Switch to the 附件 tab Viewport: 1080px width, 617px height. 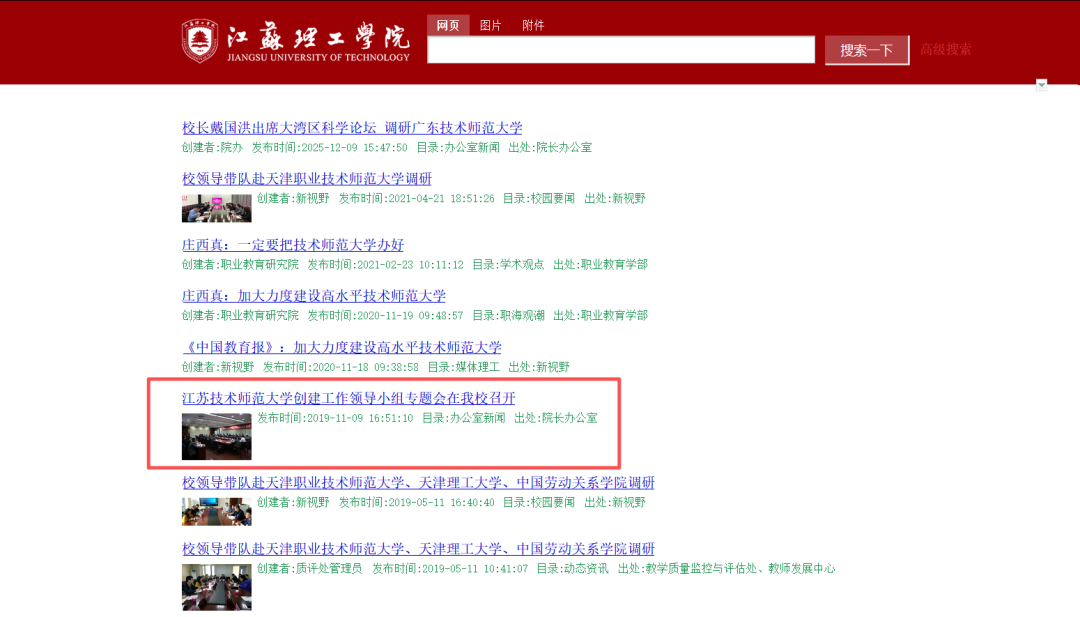pos(534,24)
